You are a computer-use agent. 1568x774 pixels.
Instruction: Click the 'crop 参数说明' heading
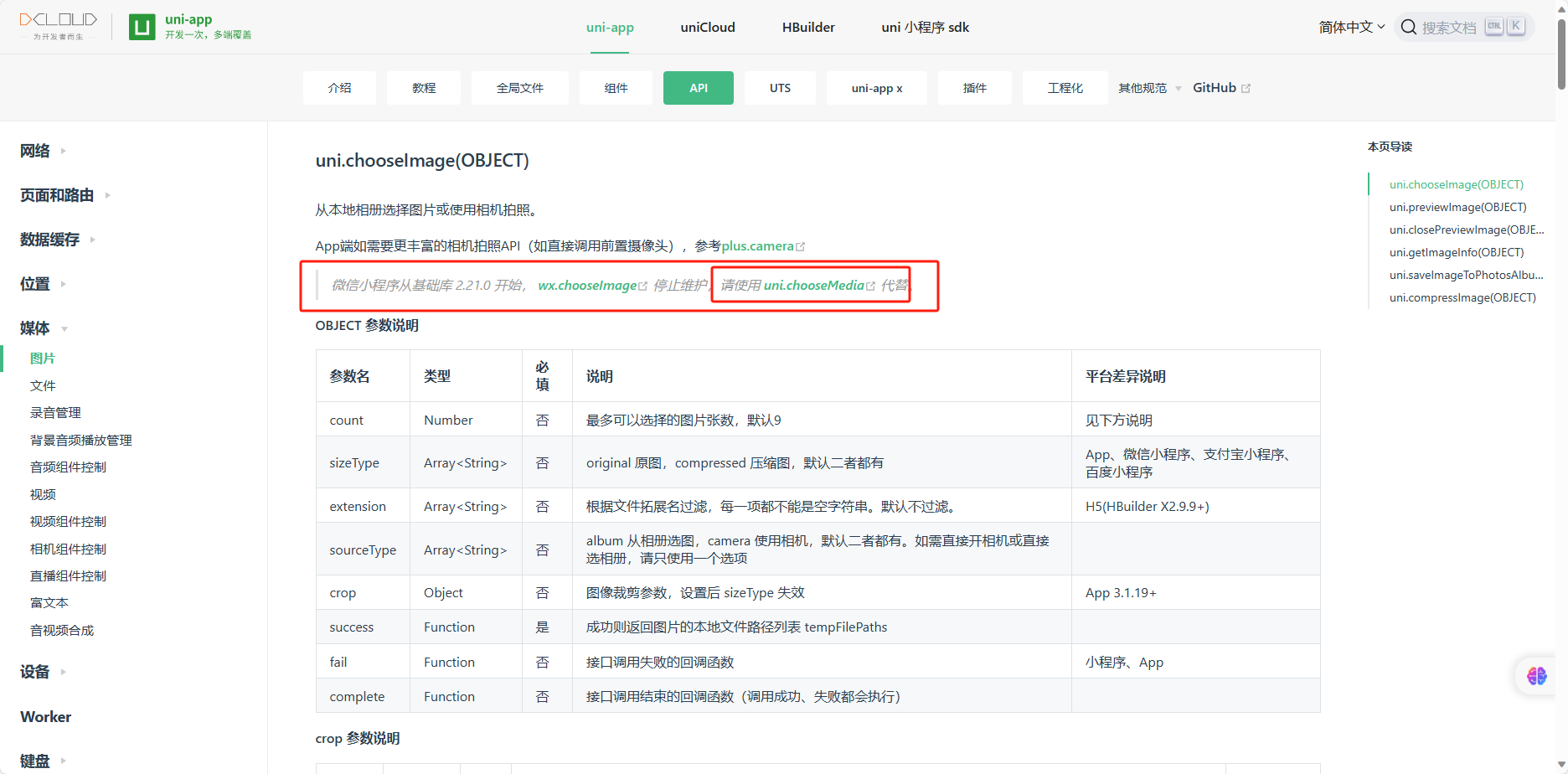358,738
